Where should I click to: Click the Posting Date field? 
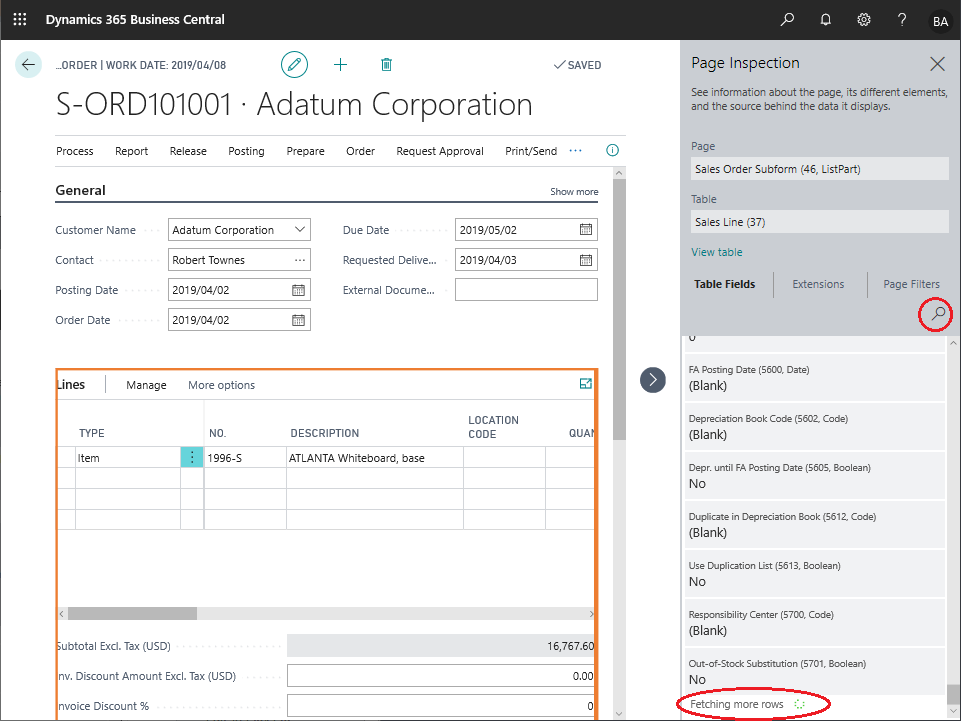click(x=239, y=290)
